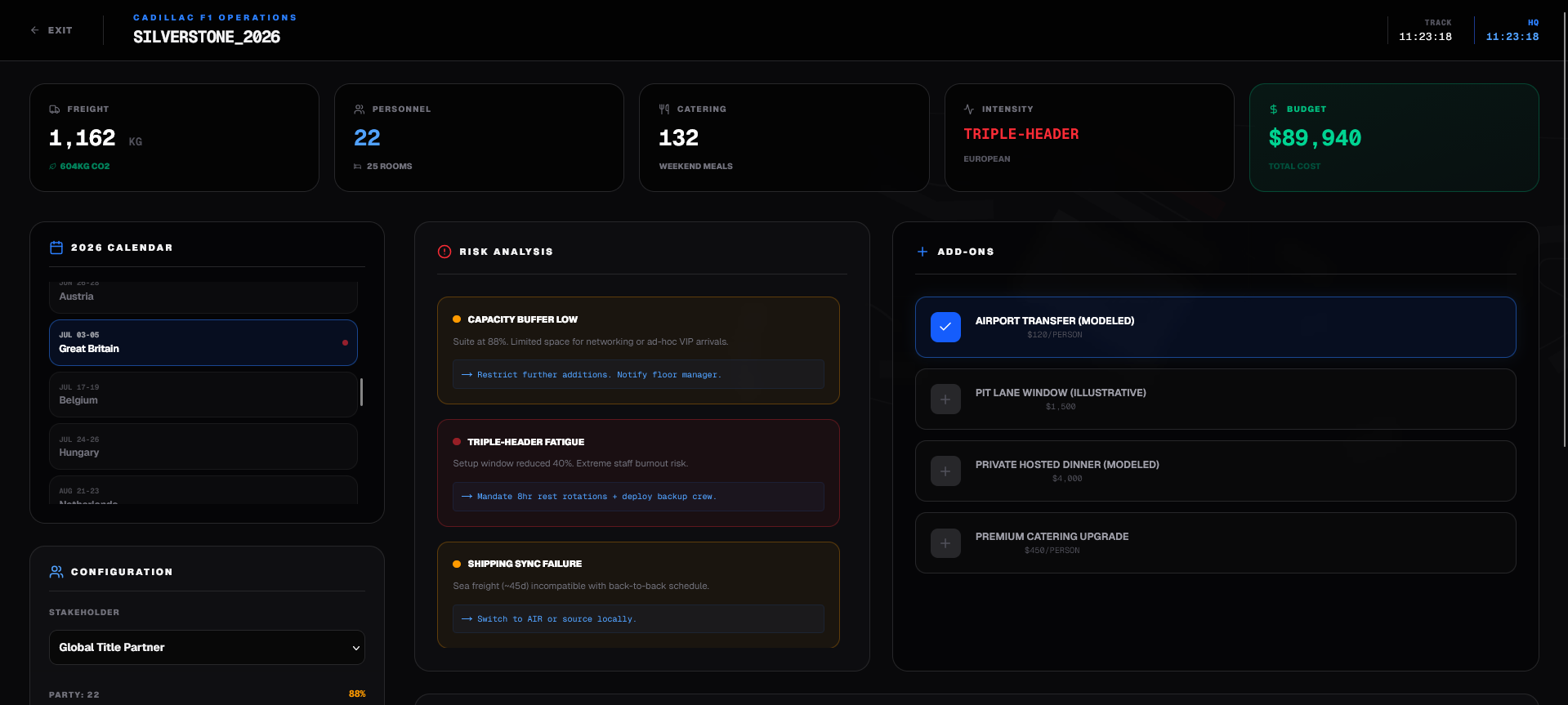Click the Risk Analysis alert icon

point(444,252)
